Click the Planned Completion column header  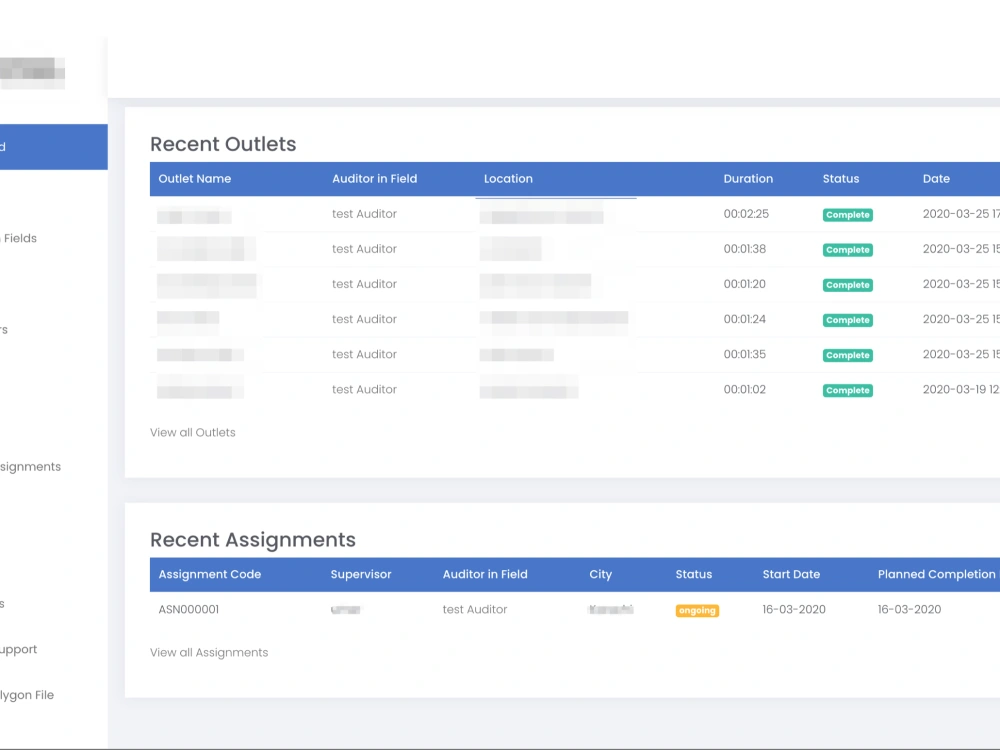point(937,574)
